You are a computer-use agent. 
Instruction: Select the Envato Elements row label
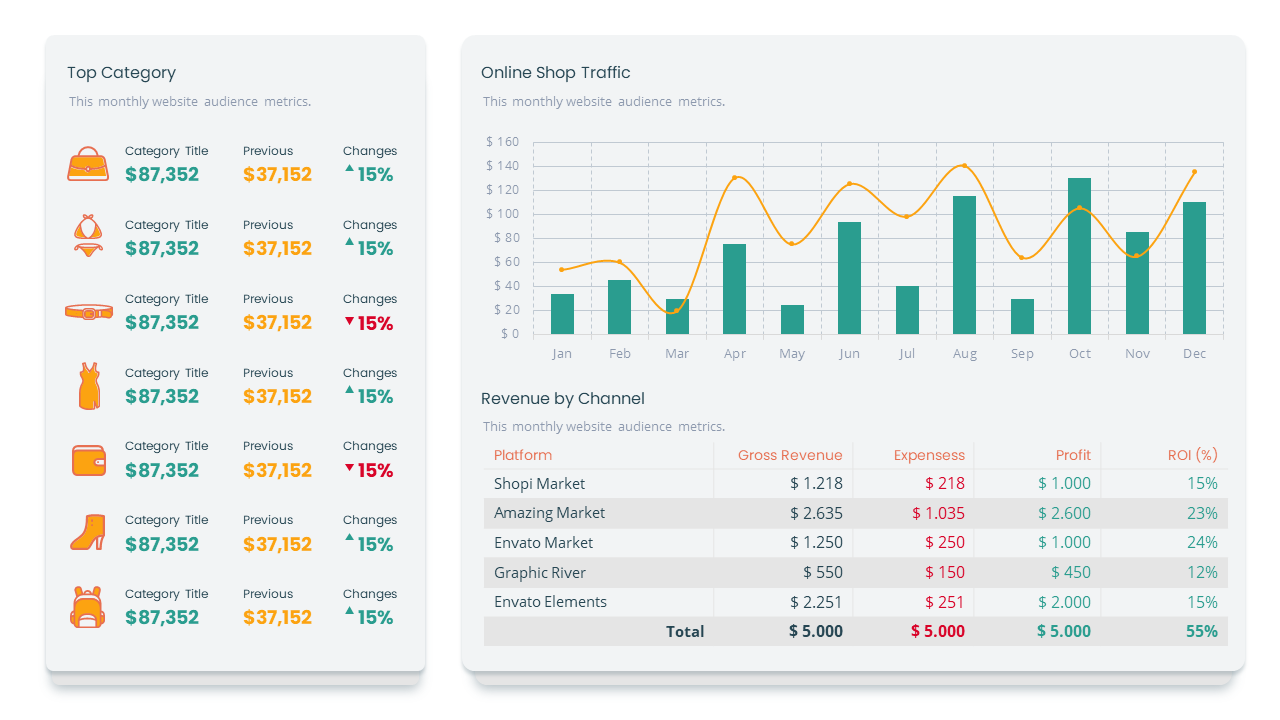551,602
